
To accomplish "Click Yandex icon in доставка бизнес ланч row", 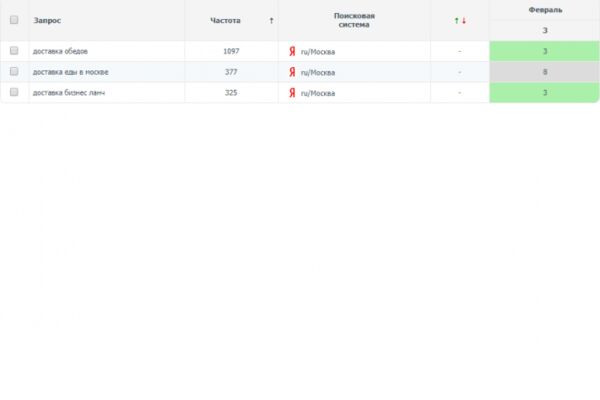I will point(292,93).
